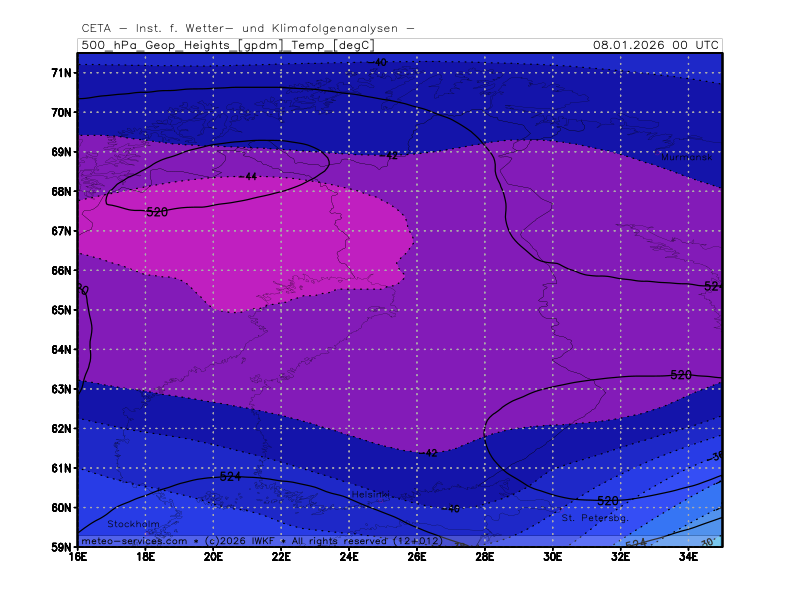Select the -44 temperature isotherm label

[249, 177]
